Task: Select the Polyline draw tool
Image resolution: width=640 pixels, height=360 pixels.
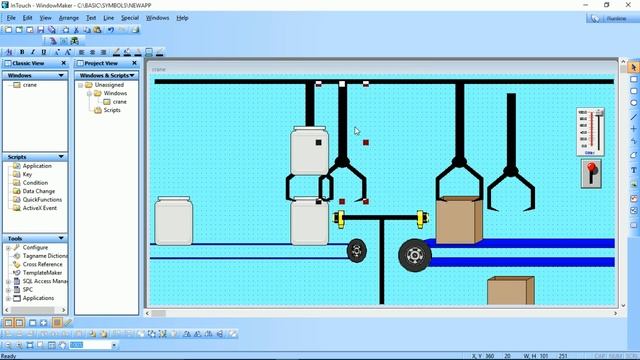Action: 633,141
